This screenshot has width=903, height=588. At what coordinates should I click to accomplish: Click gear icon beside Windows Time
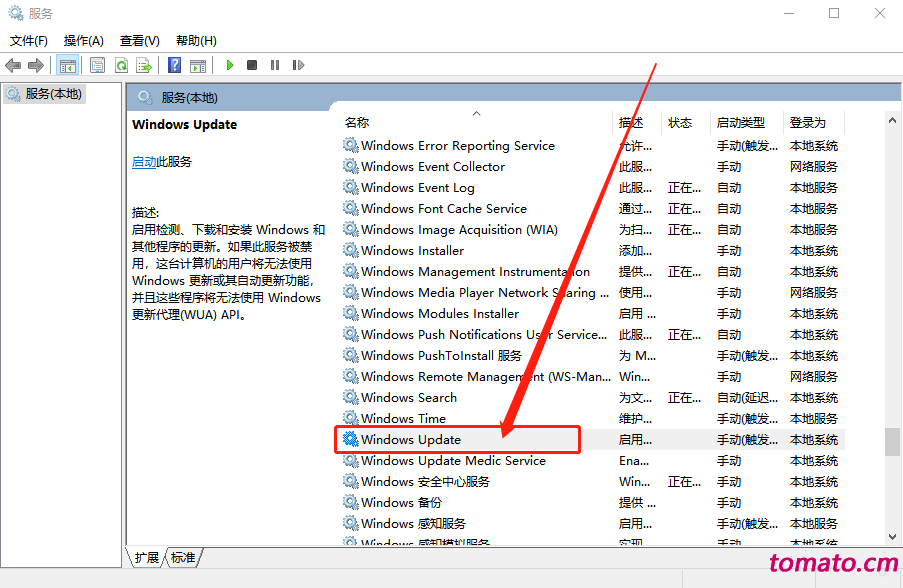[x=351, y=418]
